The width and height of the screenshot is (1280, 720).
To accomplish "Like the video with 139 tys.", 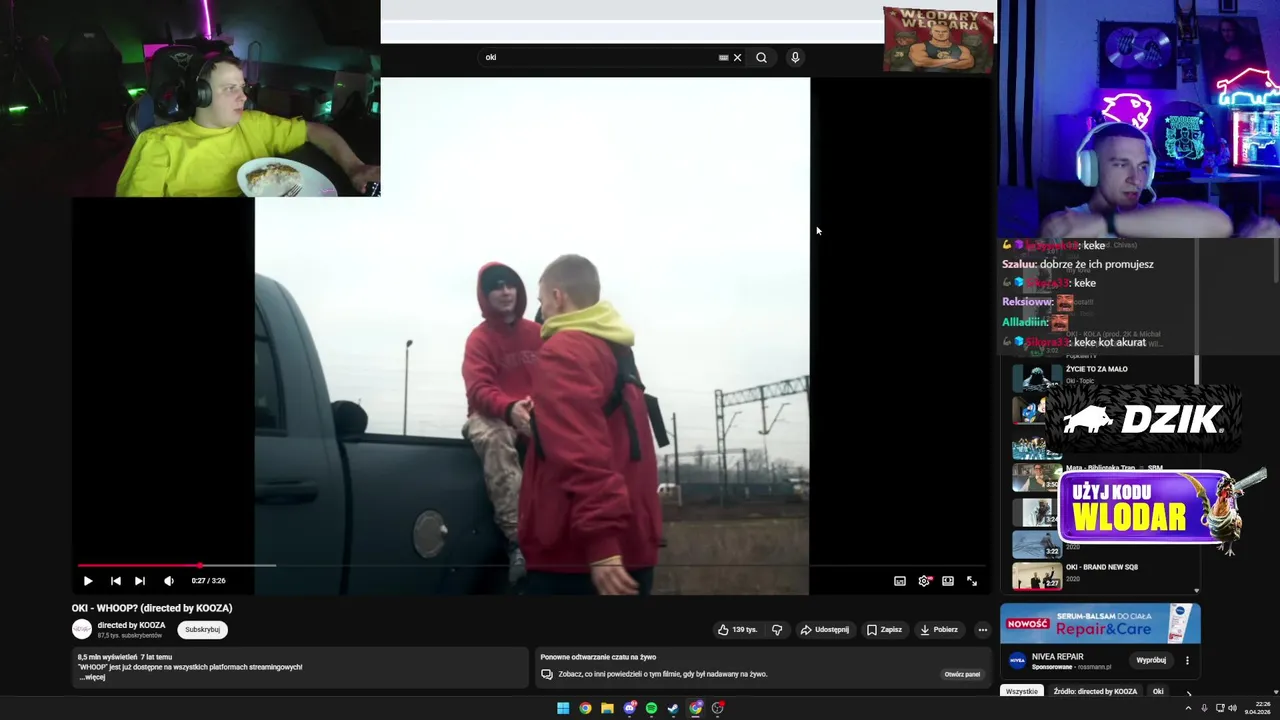I will [x=737, y=630].
